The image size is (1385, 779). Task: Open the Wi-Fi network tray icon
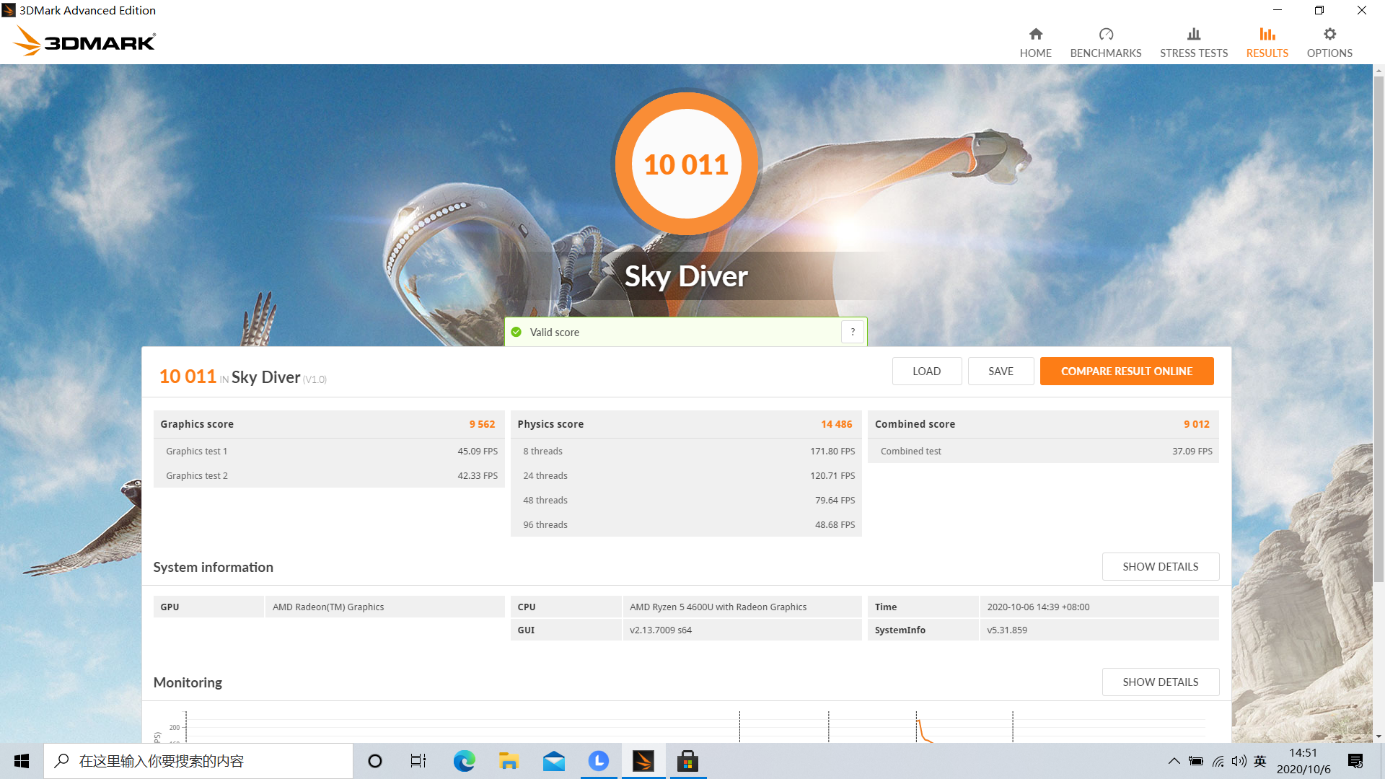(x=1218, y=761)
